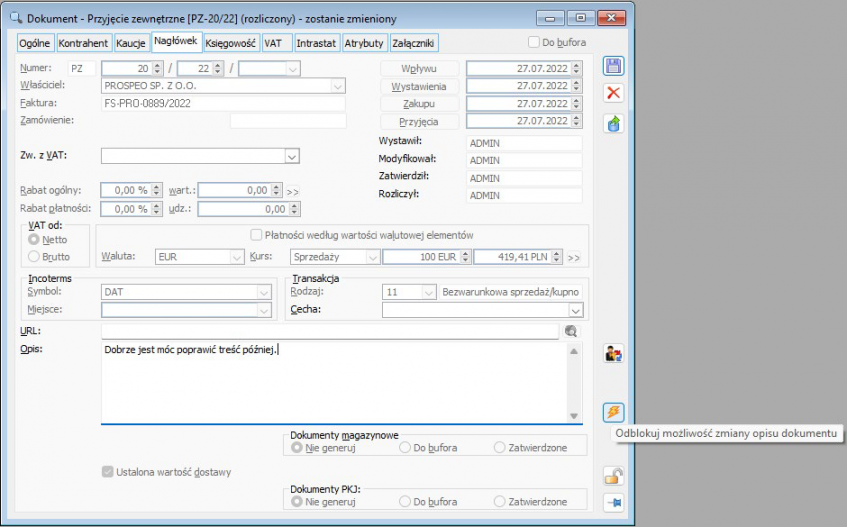
Task: Click the Zakupu date stepper arrows
Action: click(x=576, y=104)
